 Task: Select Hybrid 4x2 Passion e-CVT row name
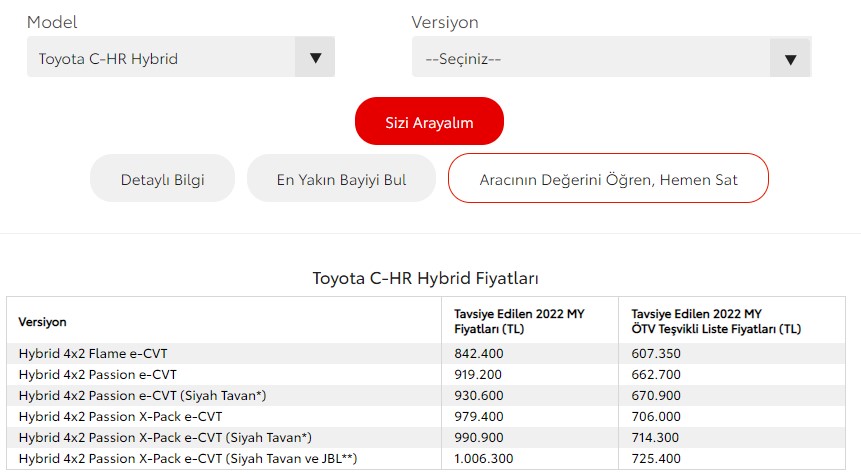(98, 374)
